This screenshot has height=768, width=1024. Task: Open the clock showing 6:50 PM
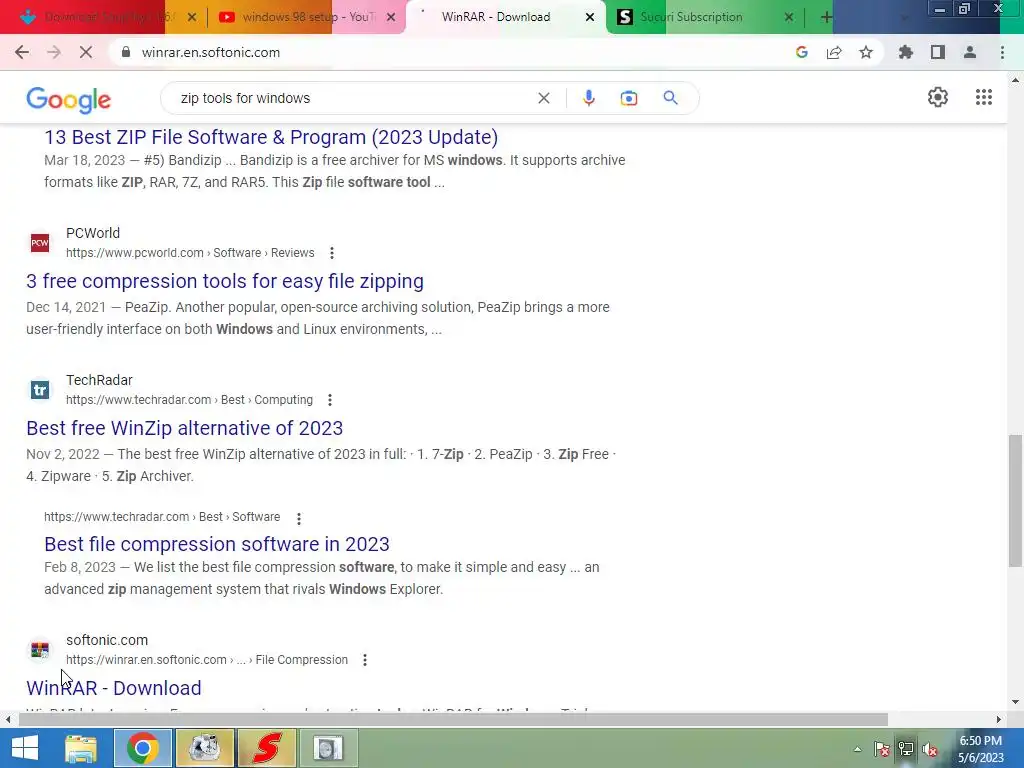981,750
